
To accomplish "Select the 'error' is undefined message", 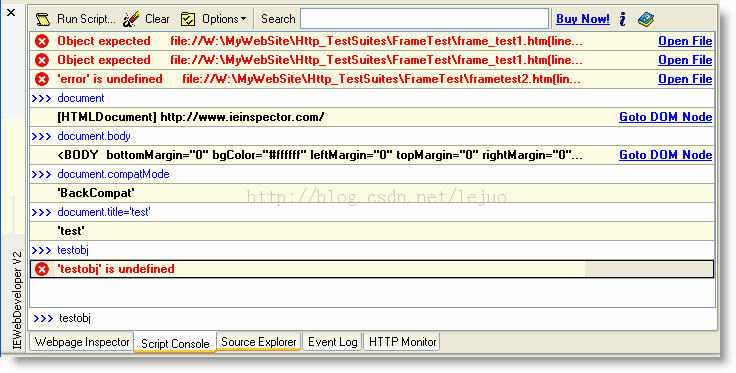I will click(110, 79).
